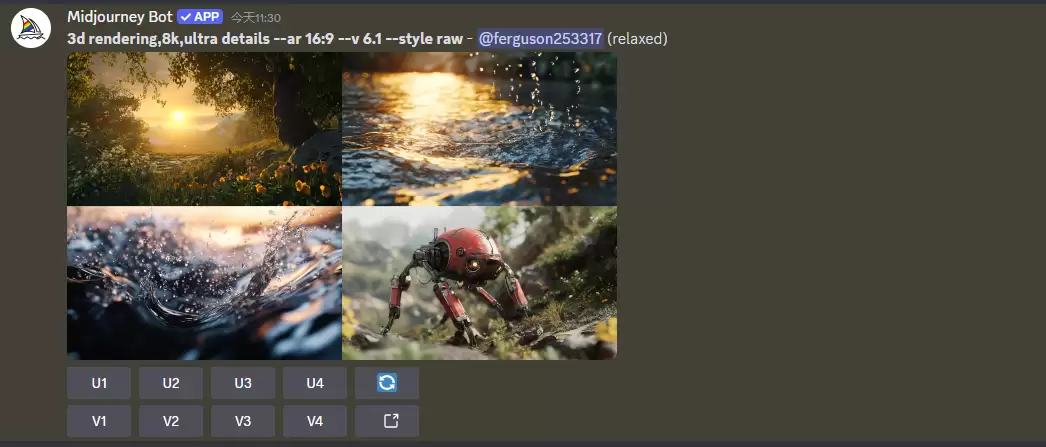Open the sunset meadow tree image
The image size is (1046, 447).
(204, 129)
